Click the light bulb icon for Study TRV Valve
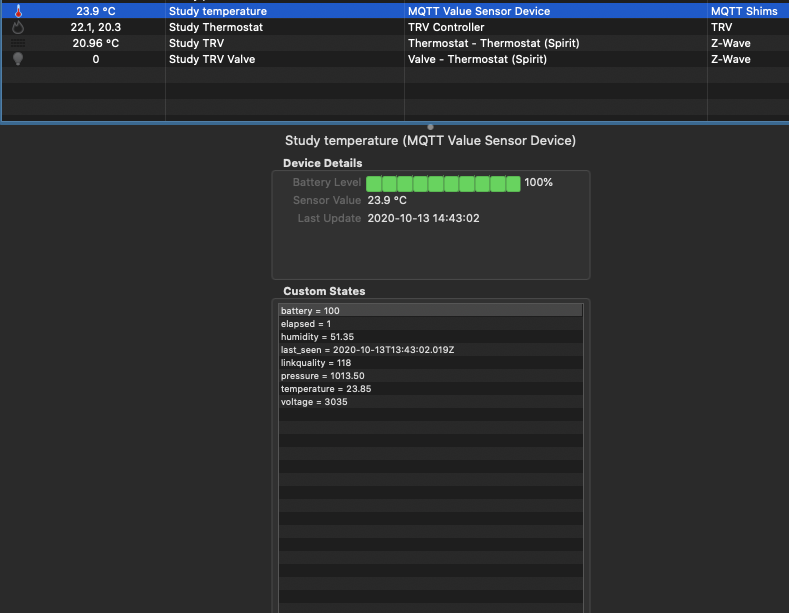The width and height of the screenshot is (789, 613). pos(18,59)
